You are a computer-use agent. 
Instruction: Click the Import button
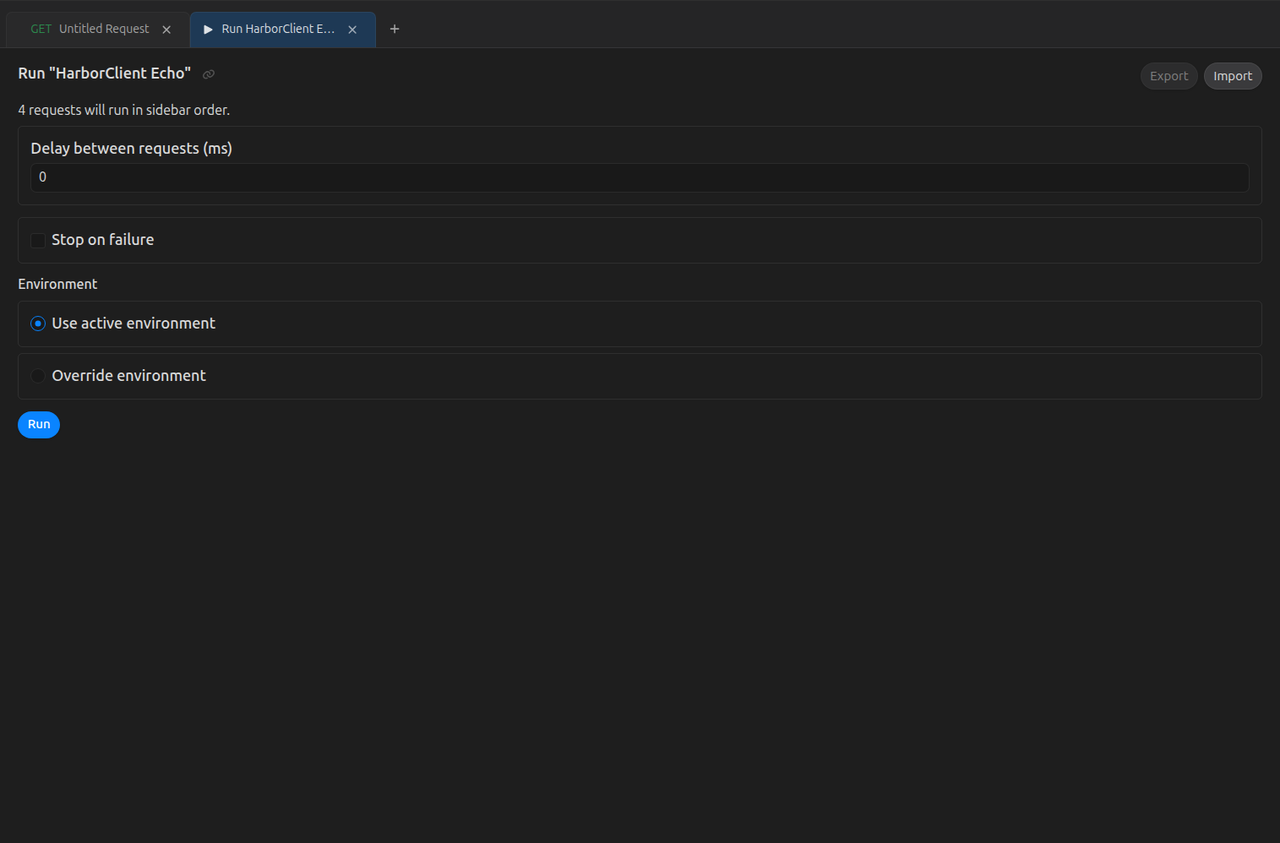click(1232, 76)
